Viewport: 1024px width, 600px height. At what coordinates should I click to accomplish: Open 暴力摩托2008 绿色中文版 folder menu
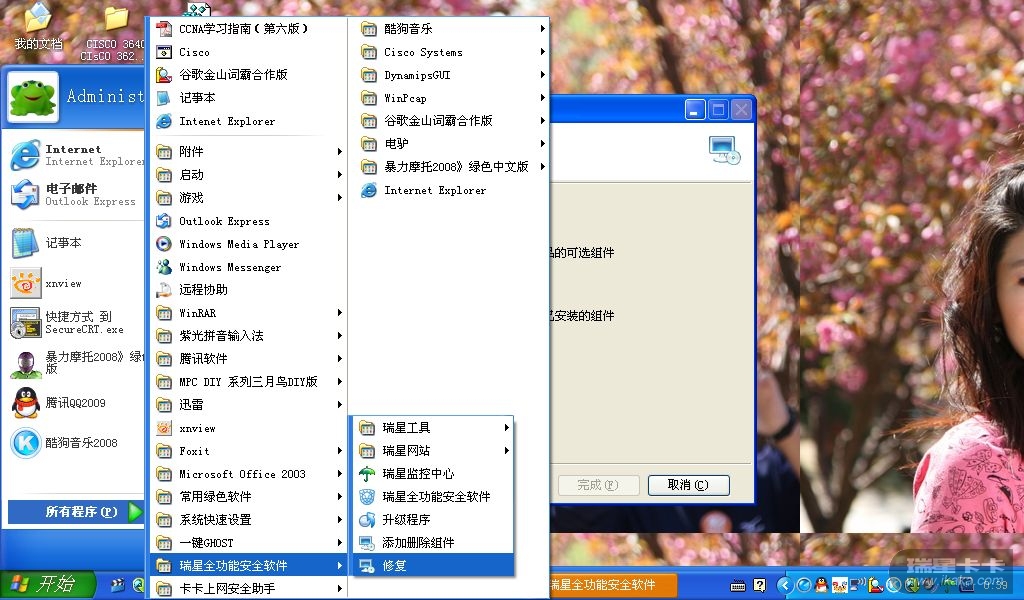click(451, 167)
